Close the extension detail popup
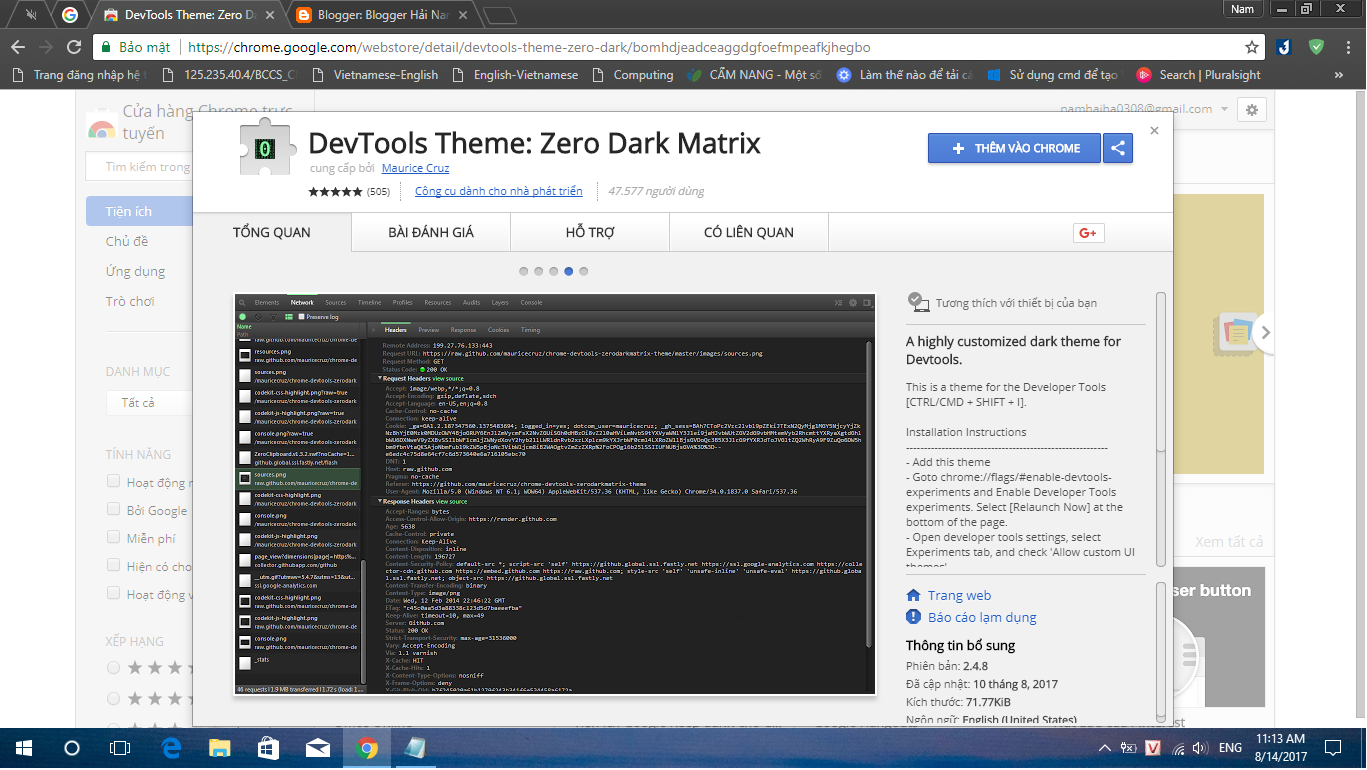This screenshot has width=1367, height=770. click(1154, 130)
